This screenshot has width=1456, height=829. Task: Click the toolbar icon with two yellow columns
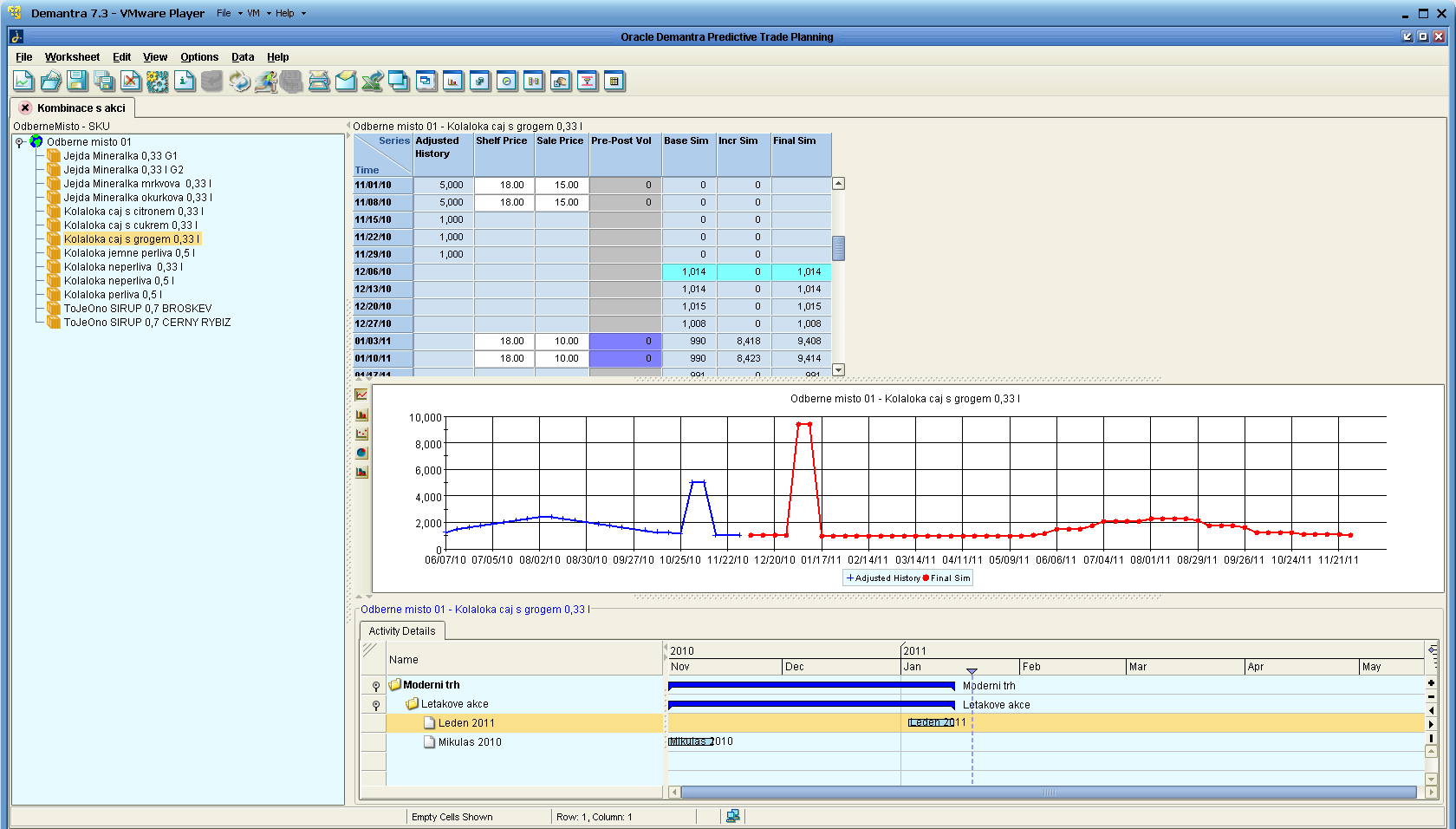coord(534,82)
